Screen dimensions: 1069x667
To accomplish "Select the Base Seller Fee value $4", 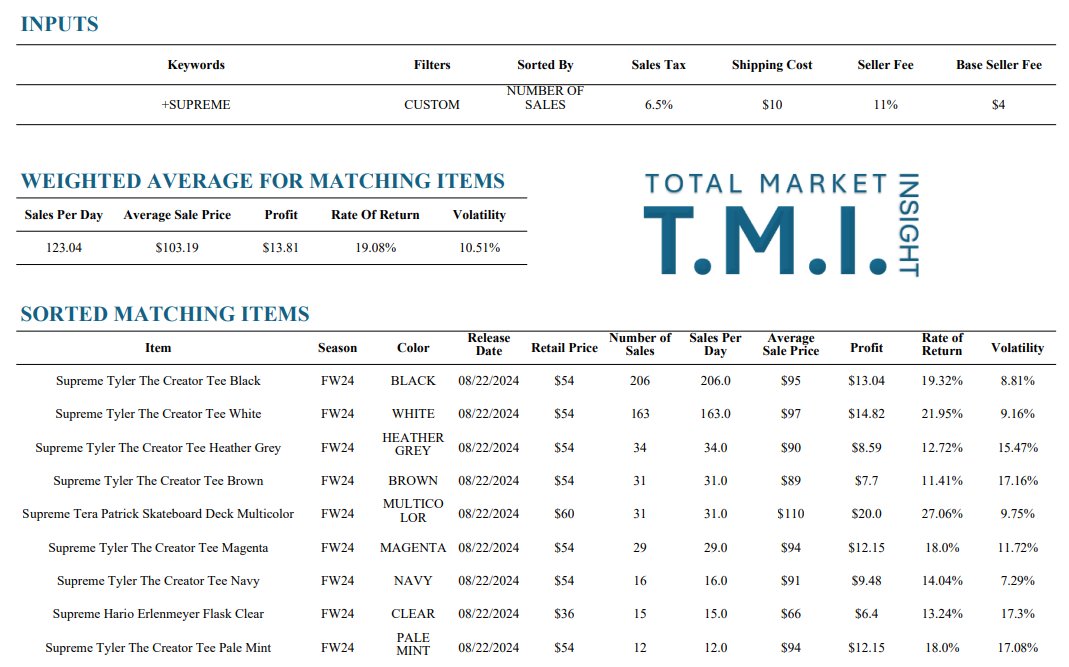I will [998, 104].
